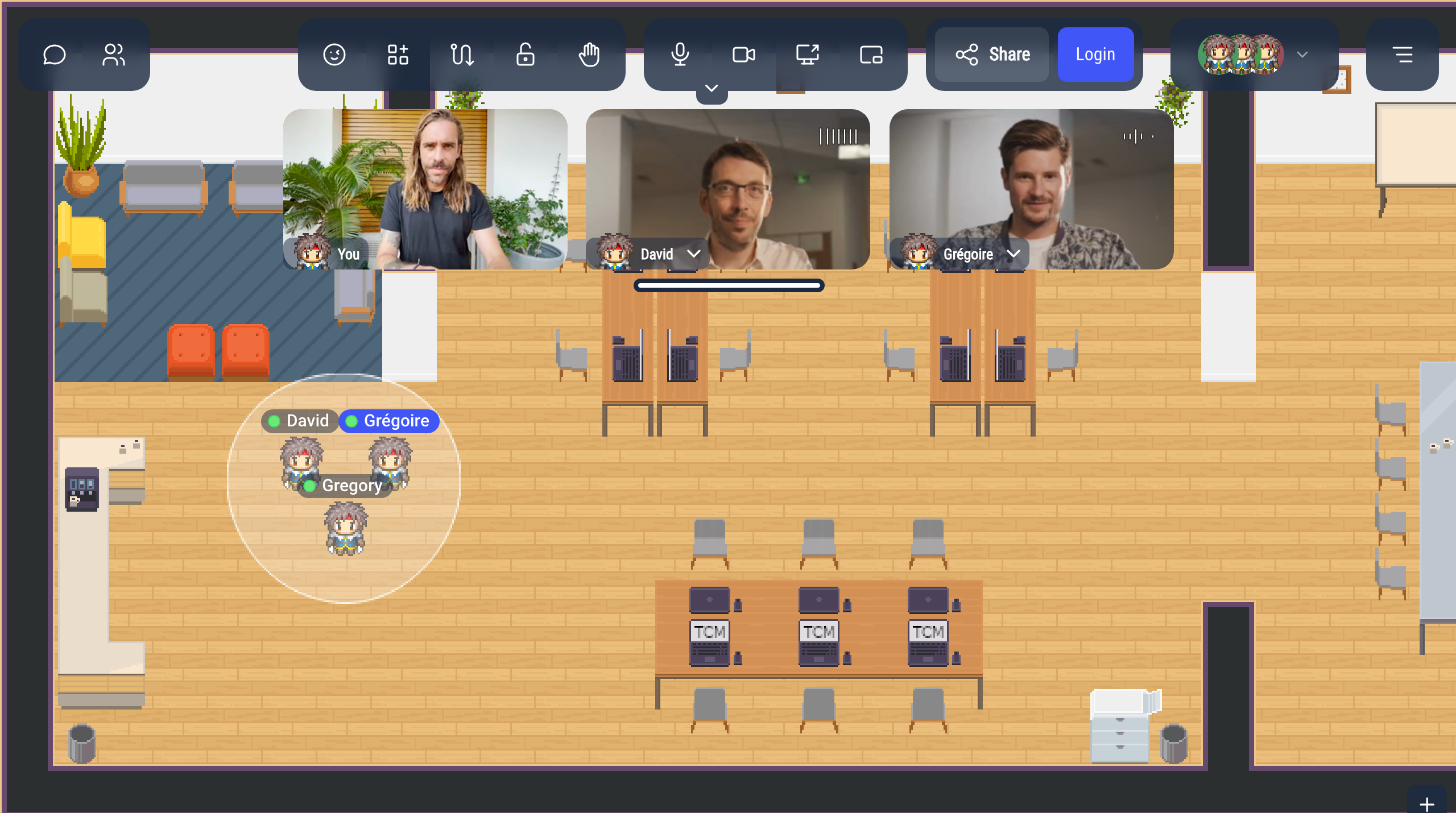Click the You avatar badge on video
Image resolution: width=1456 pixels, height=813 pixels.
tap(312, 251)
